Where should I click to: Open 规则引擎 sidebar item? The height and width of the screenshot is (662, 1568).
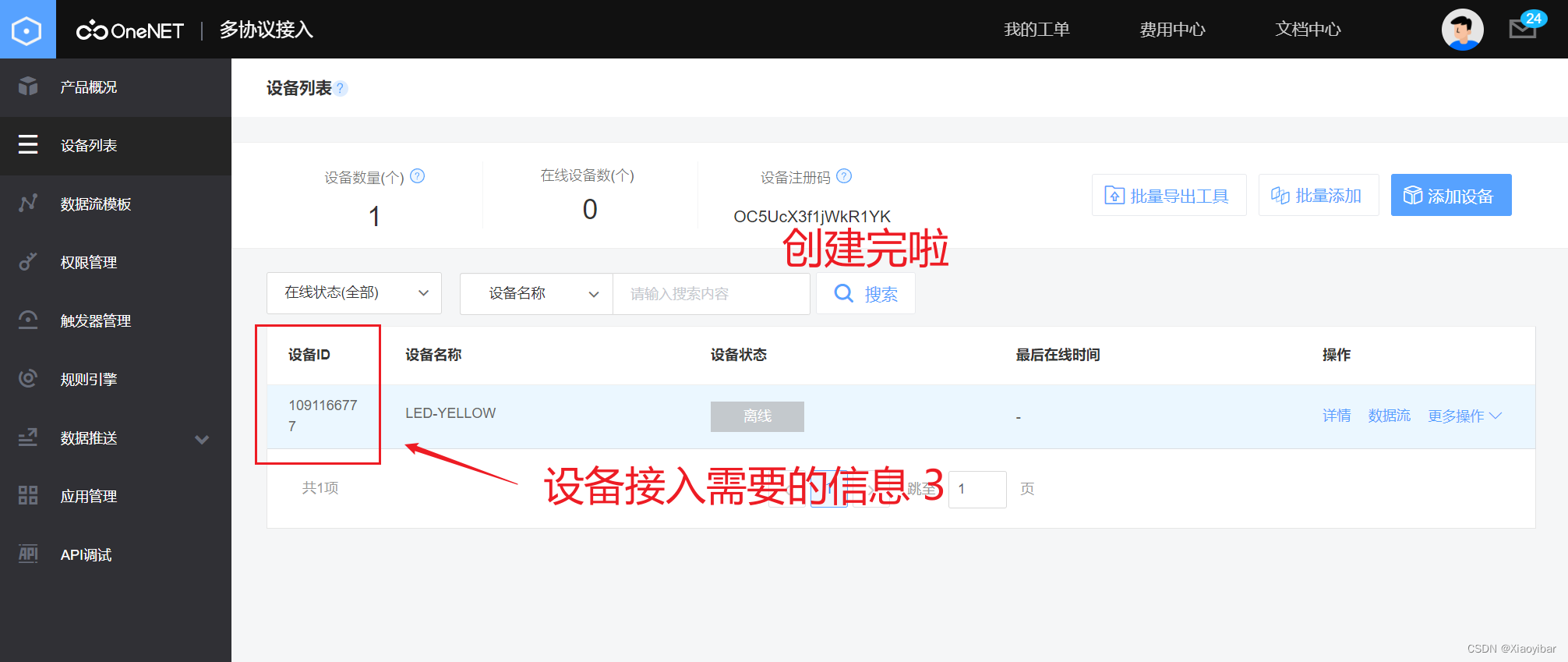115,380
